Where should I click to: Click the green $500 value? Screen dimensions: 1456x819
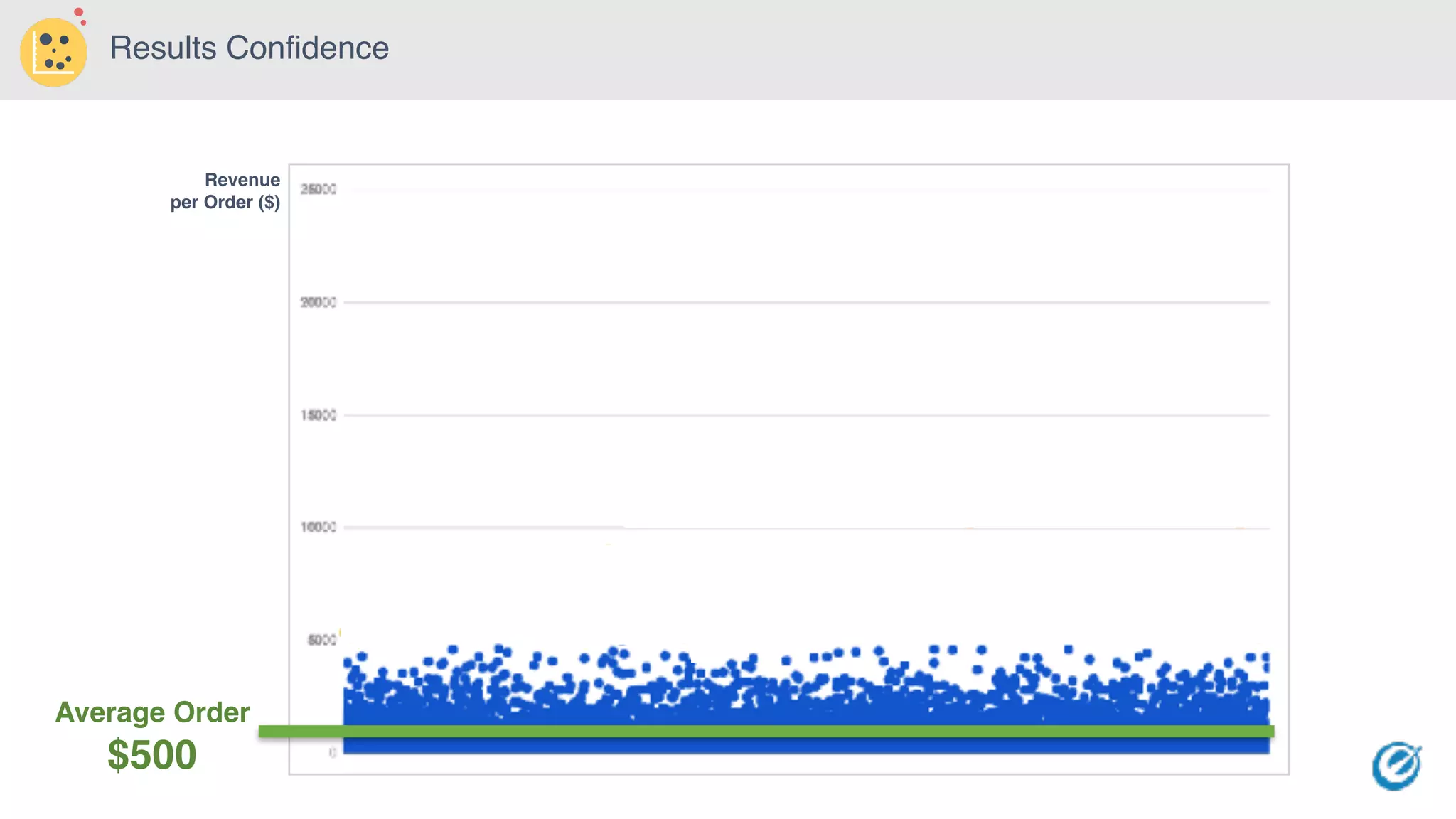click(151, 754)
